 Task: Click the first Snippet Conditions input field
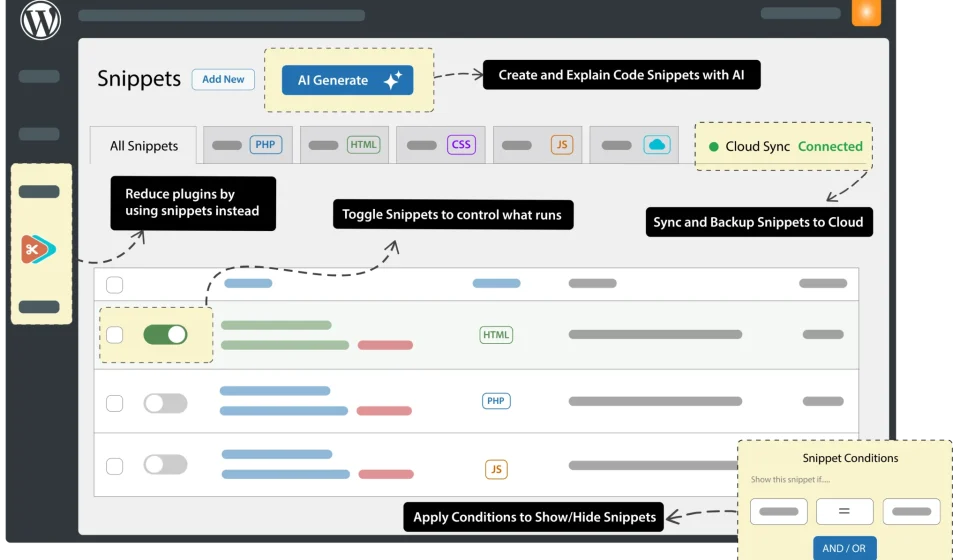point(778,511)
